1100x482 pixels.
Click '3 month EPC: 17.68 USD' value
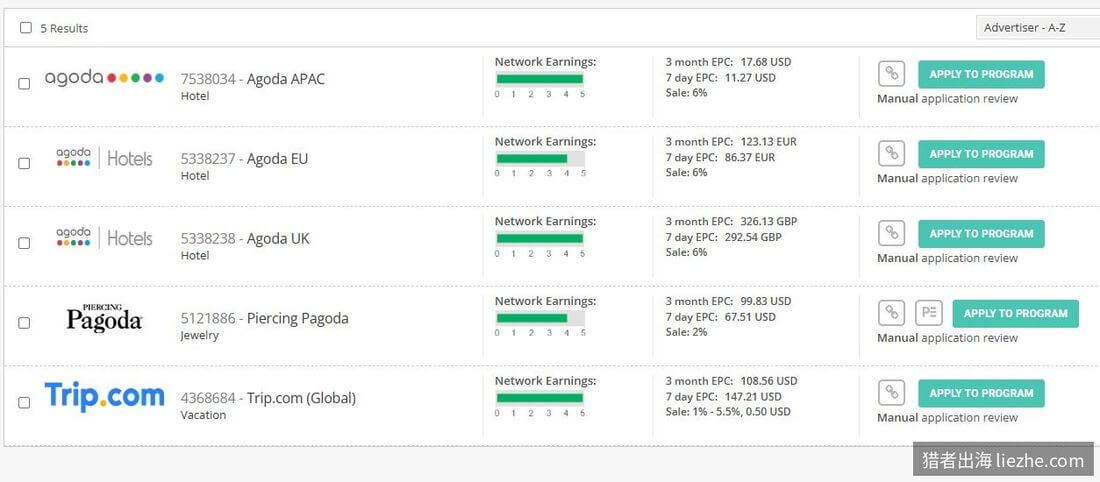[728, 62]
